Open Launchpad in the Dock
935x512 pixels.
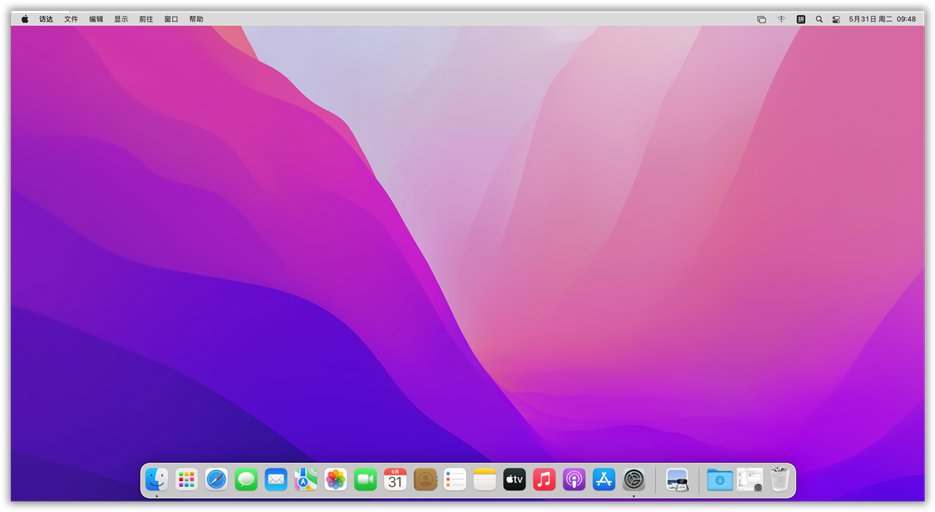coord(186,479)
